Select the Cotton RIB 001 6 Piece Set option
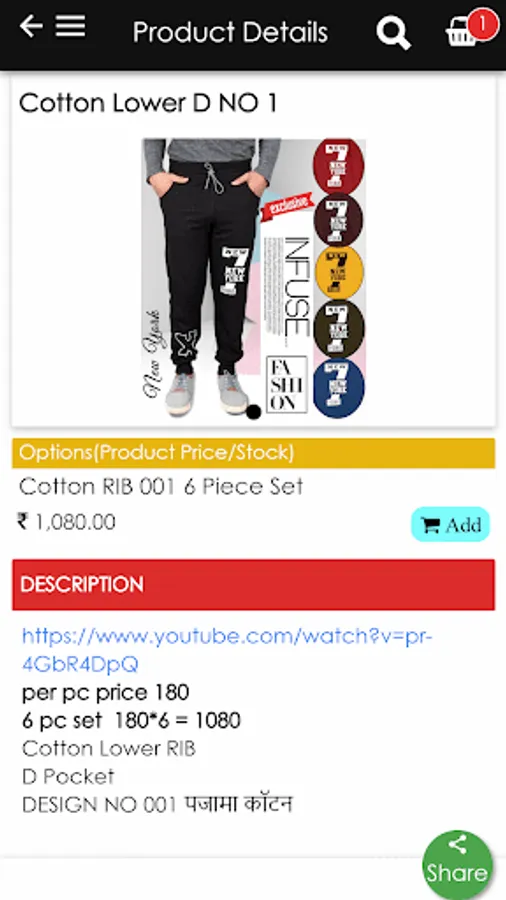 pos(161,487)
